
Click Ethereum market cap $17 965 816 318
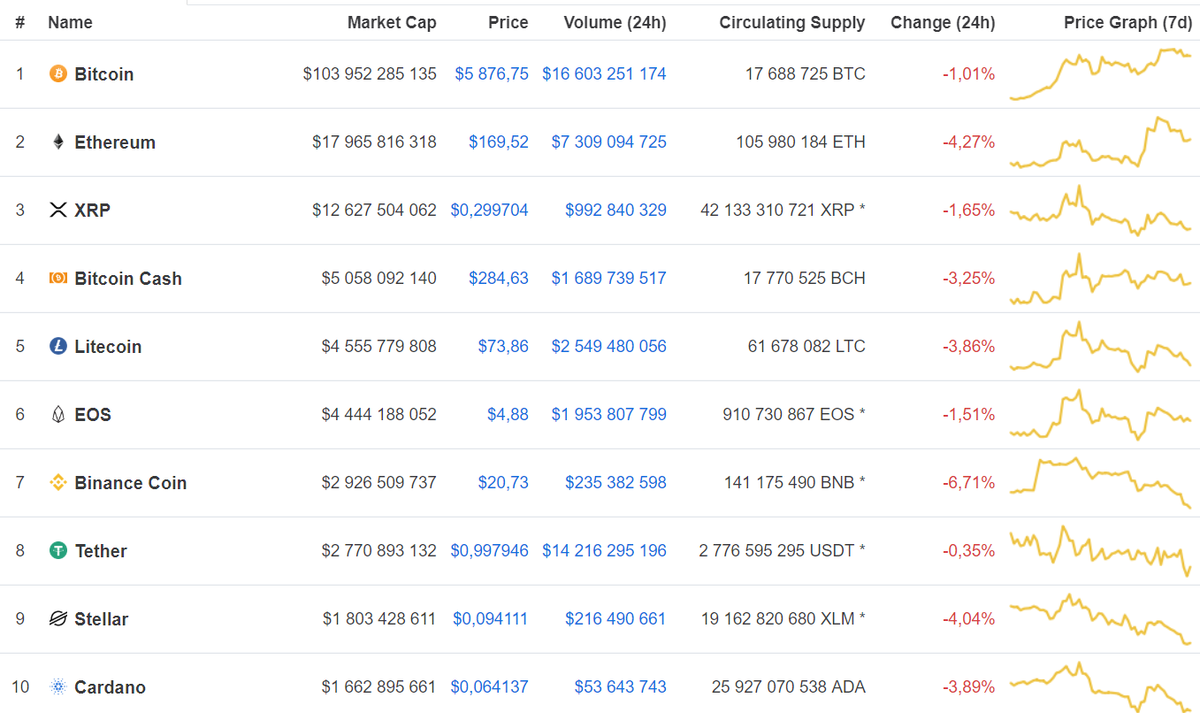coord(374,142)
